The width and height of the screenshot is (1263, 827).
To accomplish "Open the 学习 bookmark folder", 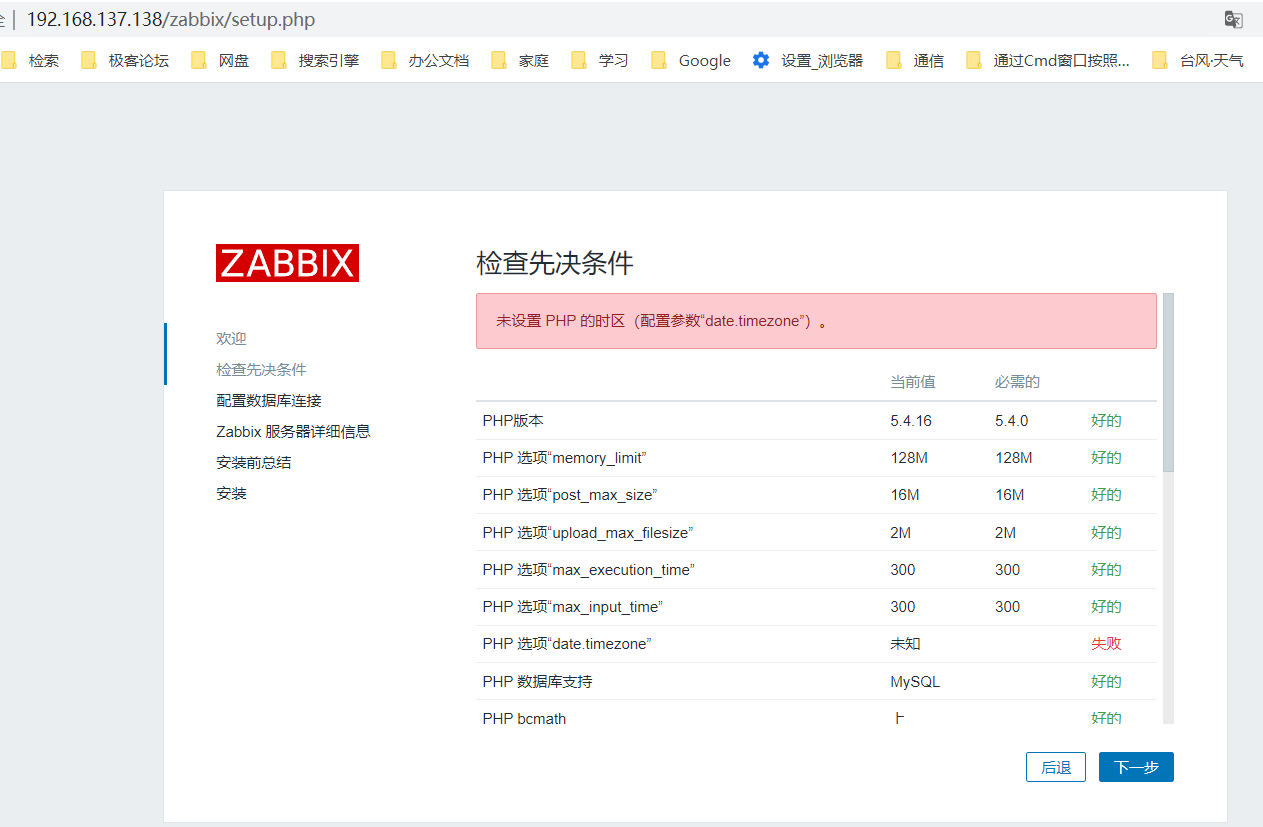I will [x=600, y=60].
